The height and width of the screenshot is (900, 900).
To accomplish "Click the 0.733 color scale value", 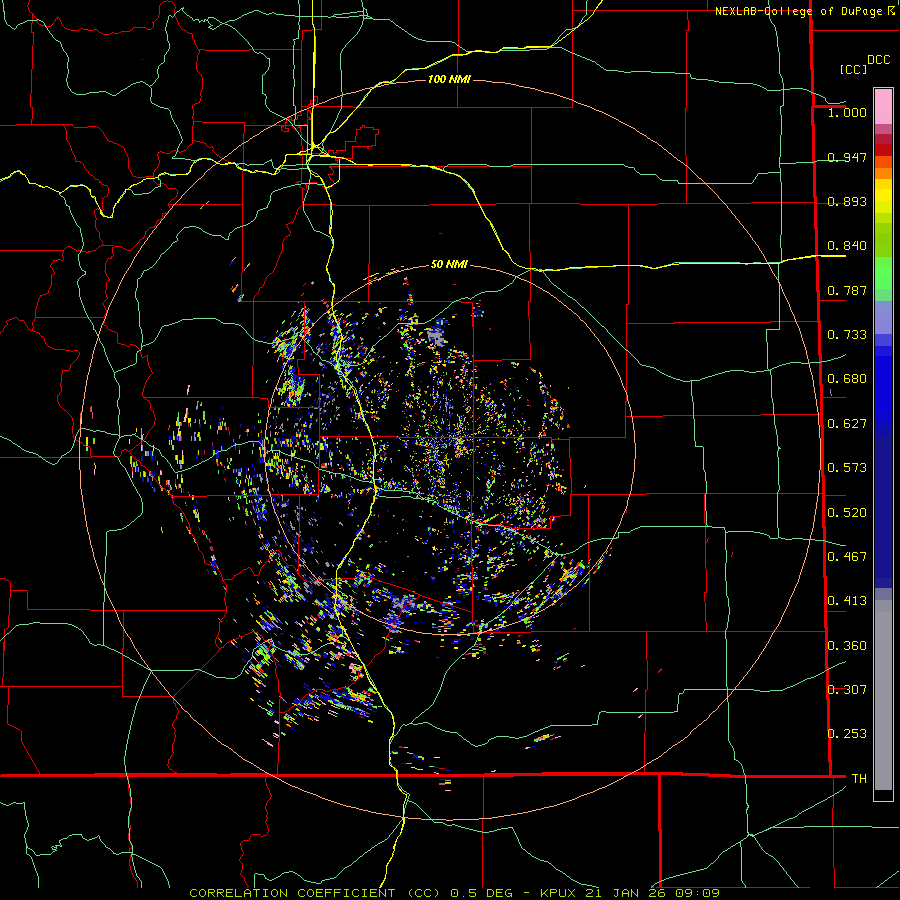I will tap(847, 335).
